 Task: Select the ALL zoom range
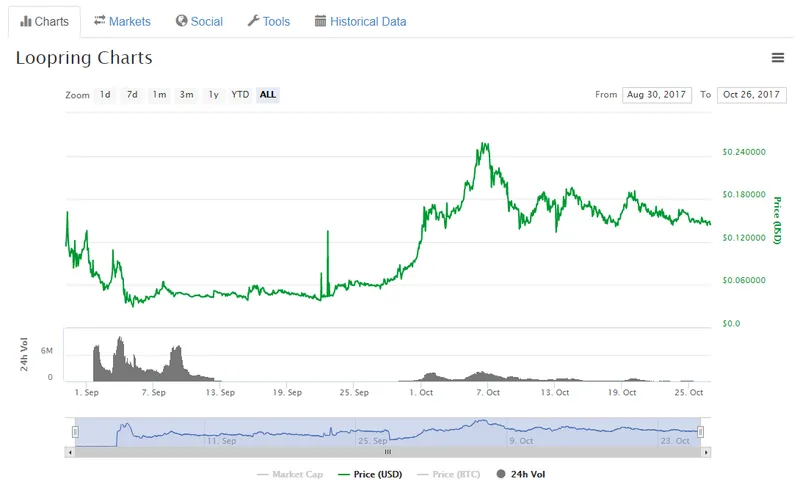[268, 95]
